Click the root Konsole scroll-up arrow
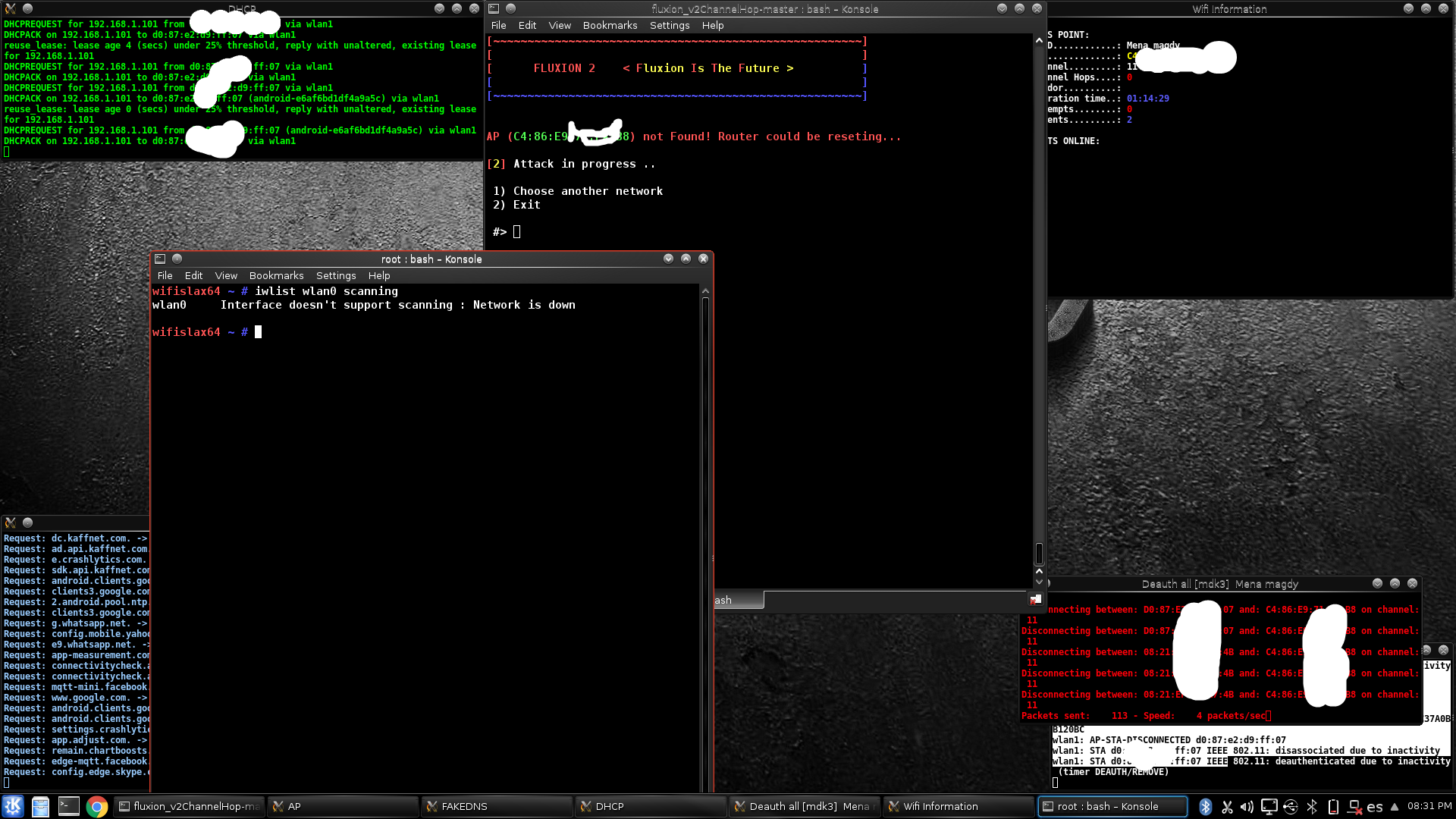This screenshot has height=819, width=1456. point(705,290)
